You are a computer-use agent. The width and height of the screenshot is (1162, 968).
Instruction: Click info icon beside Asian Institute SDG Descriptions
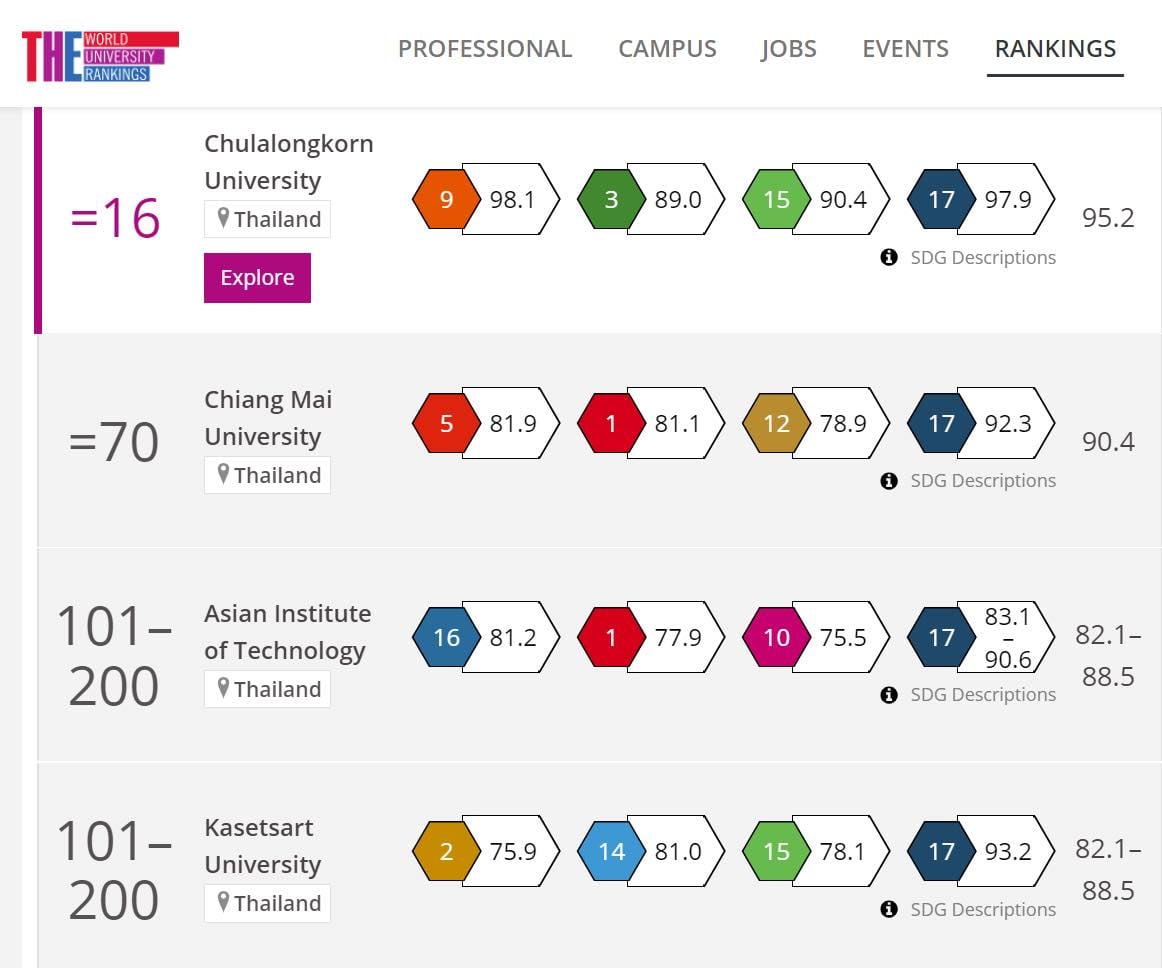[889, 695]
